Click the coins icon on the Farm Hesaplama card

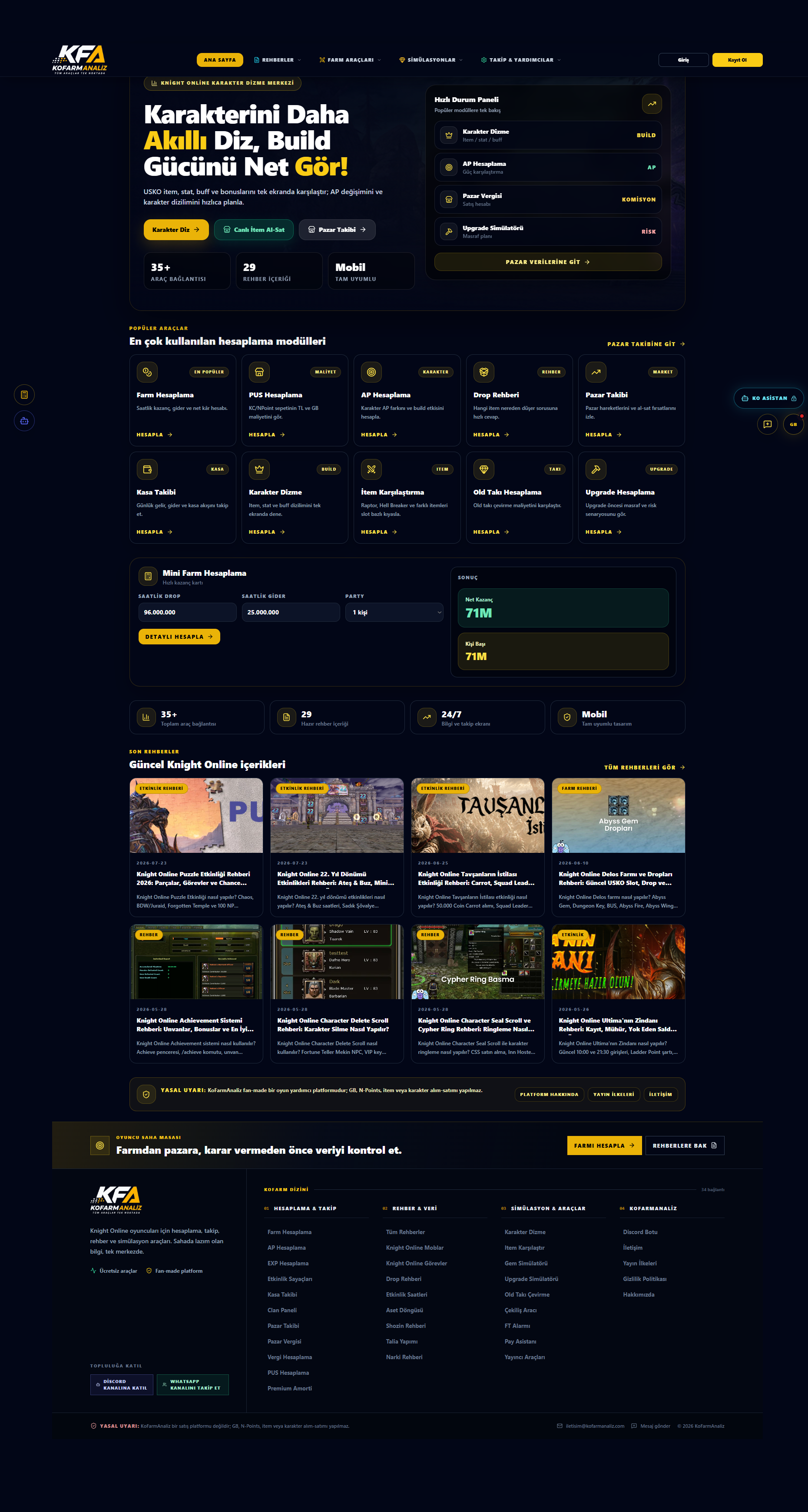click(x=147, y=372)
